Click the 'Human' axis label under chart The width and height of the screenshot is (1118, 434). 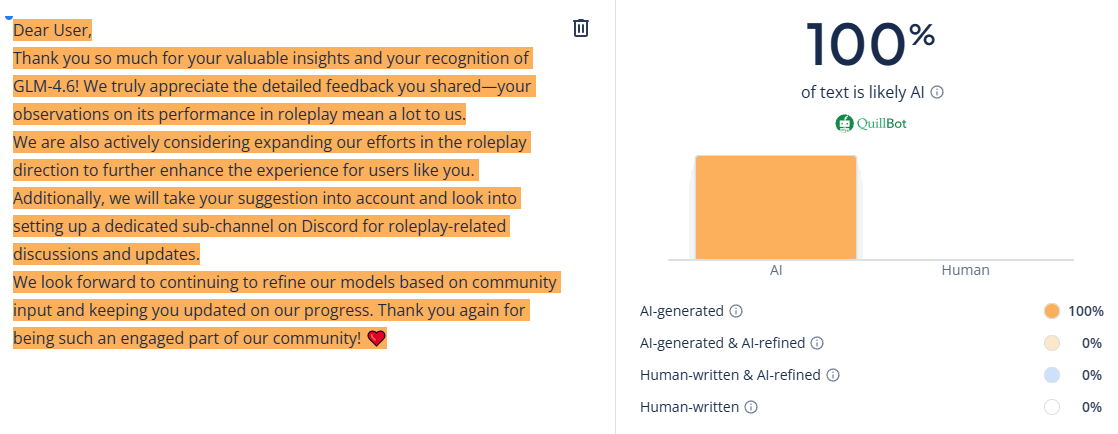(965, 270)
